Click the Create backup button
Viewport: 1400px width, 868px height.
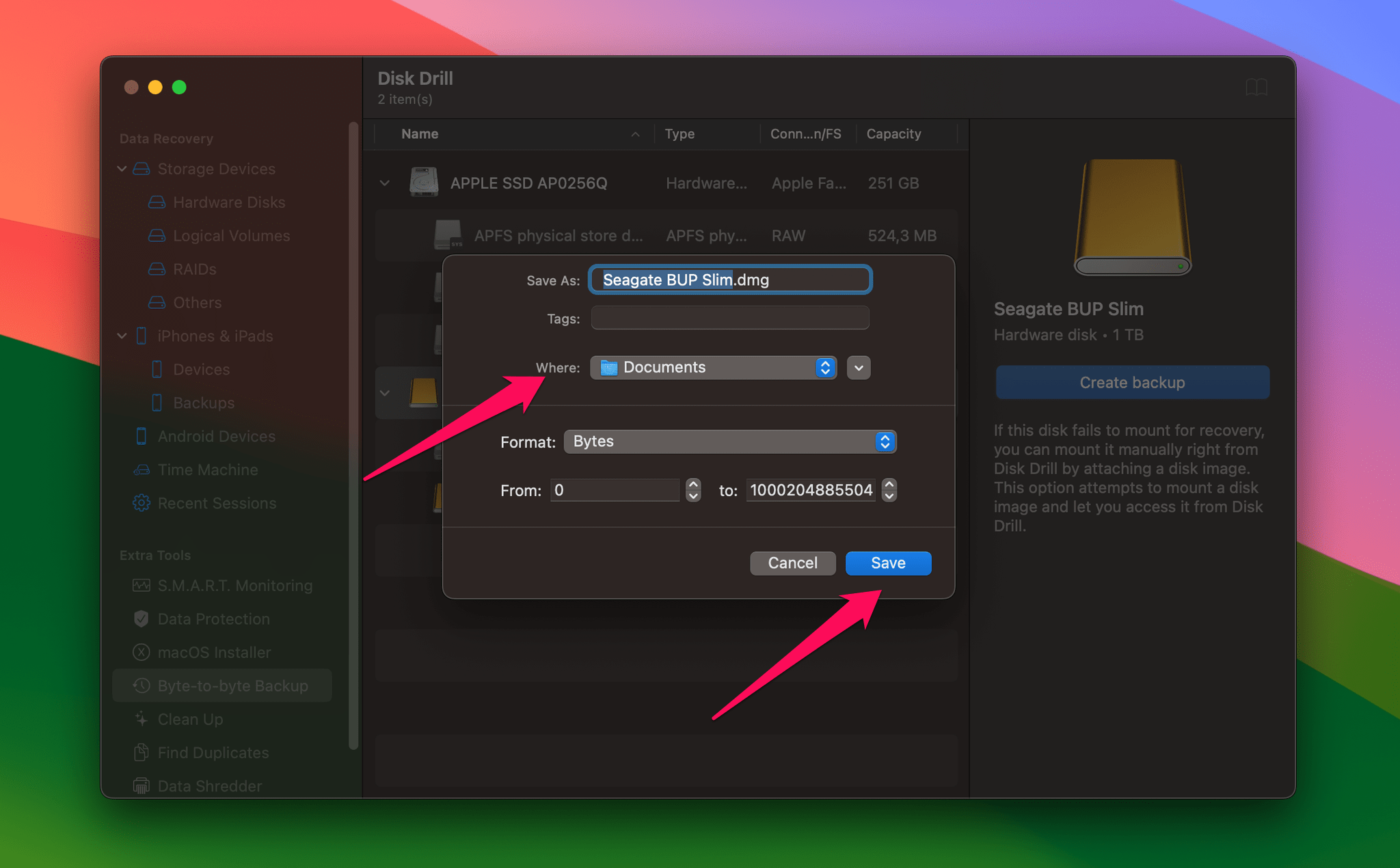pyautogui.click(x=1131, y=382)
